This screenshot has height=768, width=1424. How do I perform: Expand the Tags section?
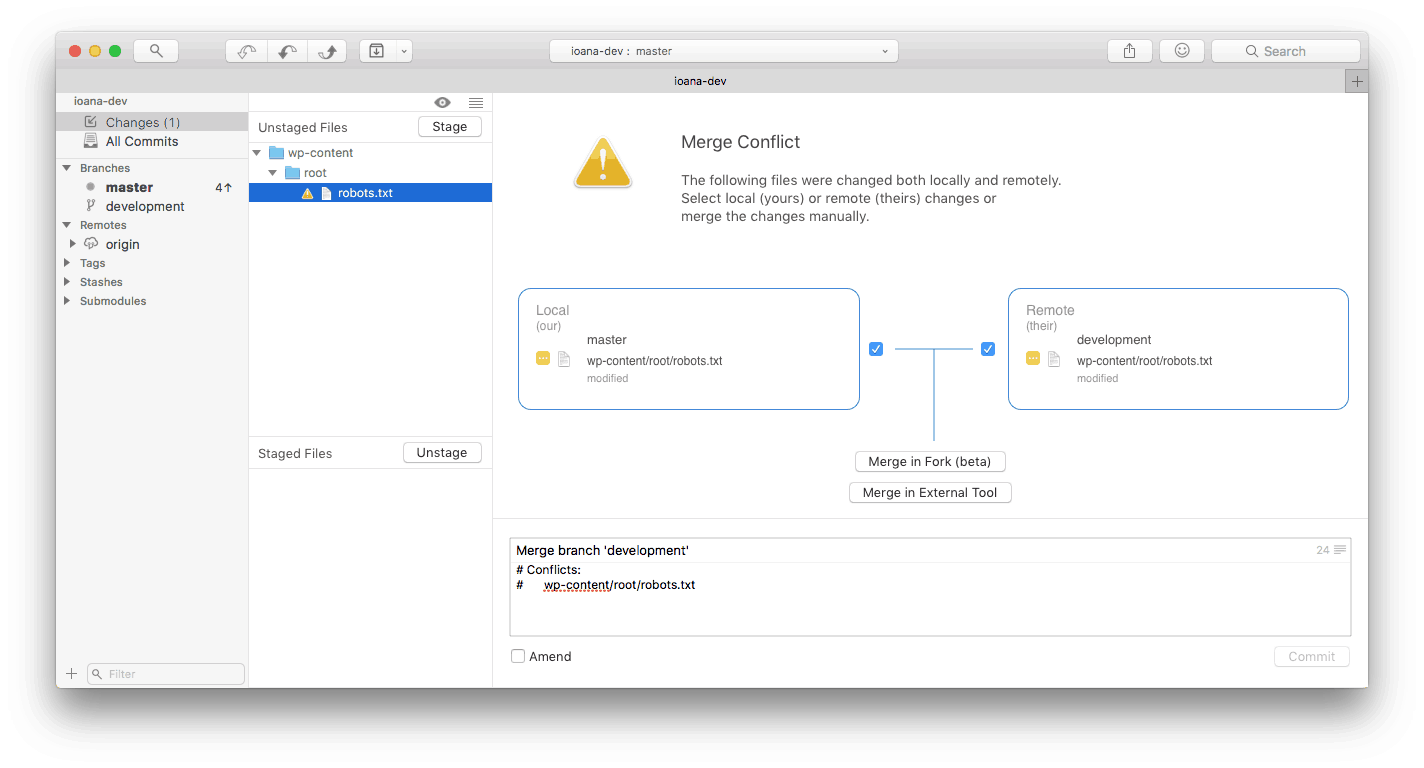[x=67, y=263]
